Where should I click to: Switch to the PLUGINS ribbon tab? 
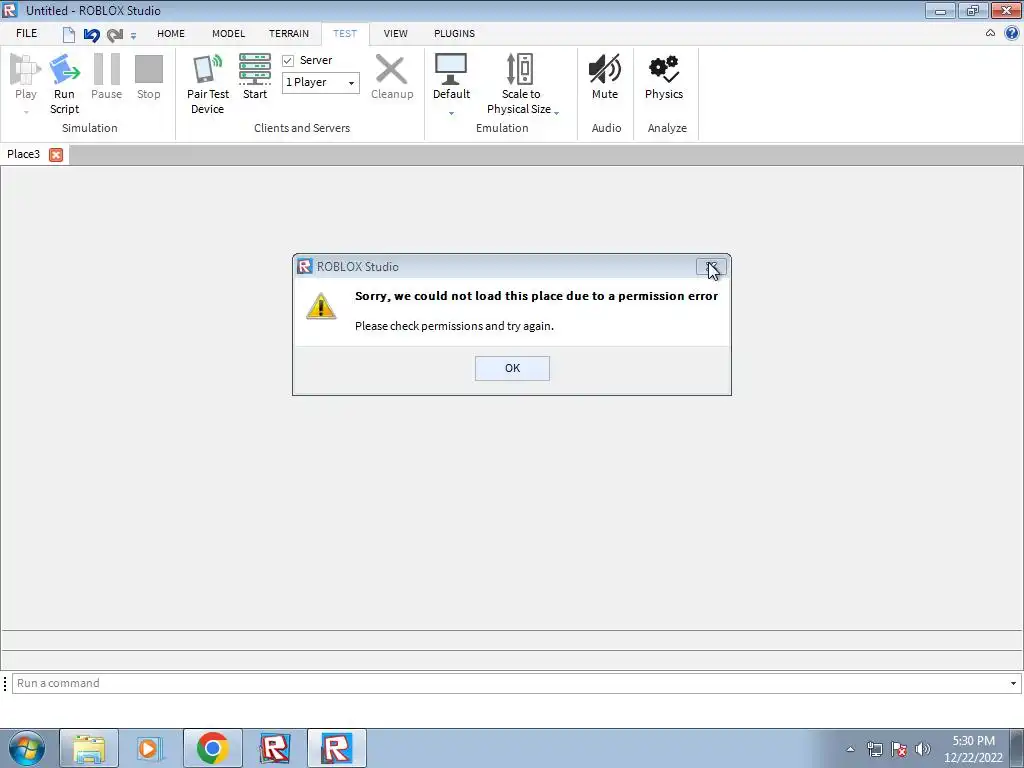coord(455,33)
